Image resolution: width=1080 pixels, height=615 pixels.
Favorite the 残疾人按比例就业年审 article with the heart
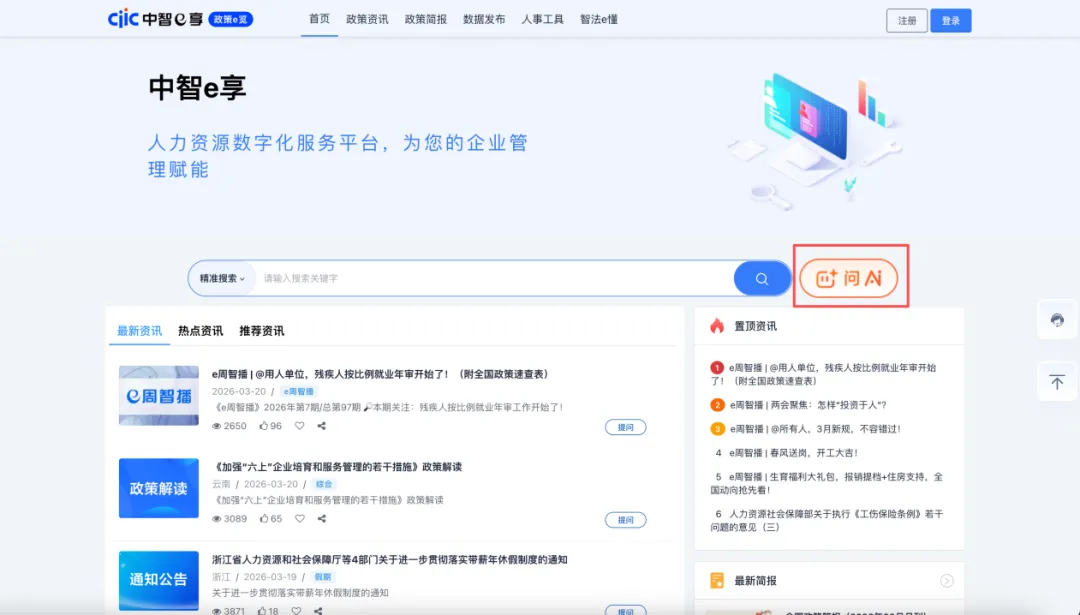coord(300,426)
